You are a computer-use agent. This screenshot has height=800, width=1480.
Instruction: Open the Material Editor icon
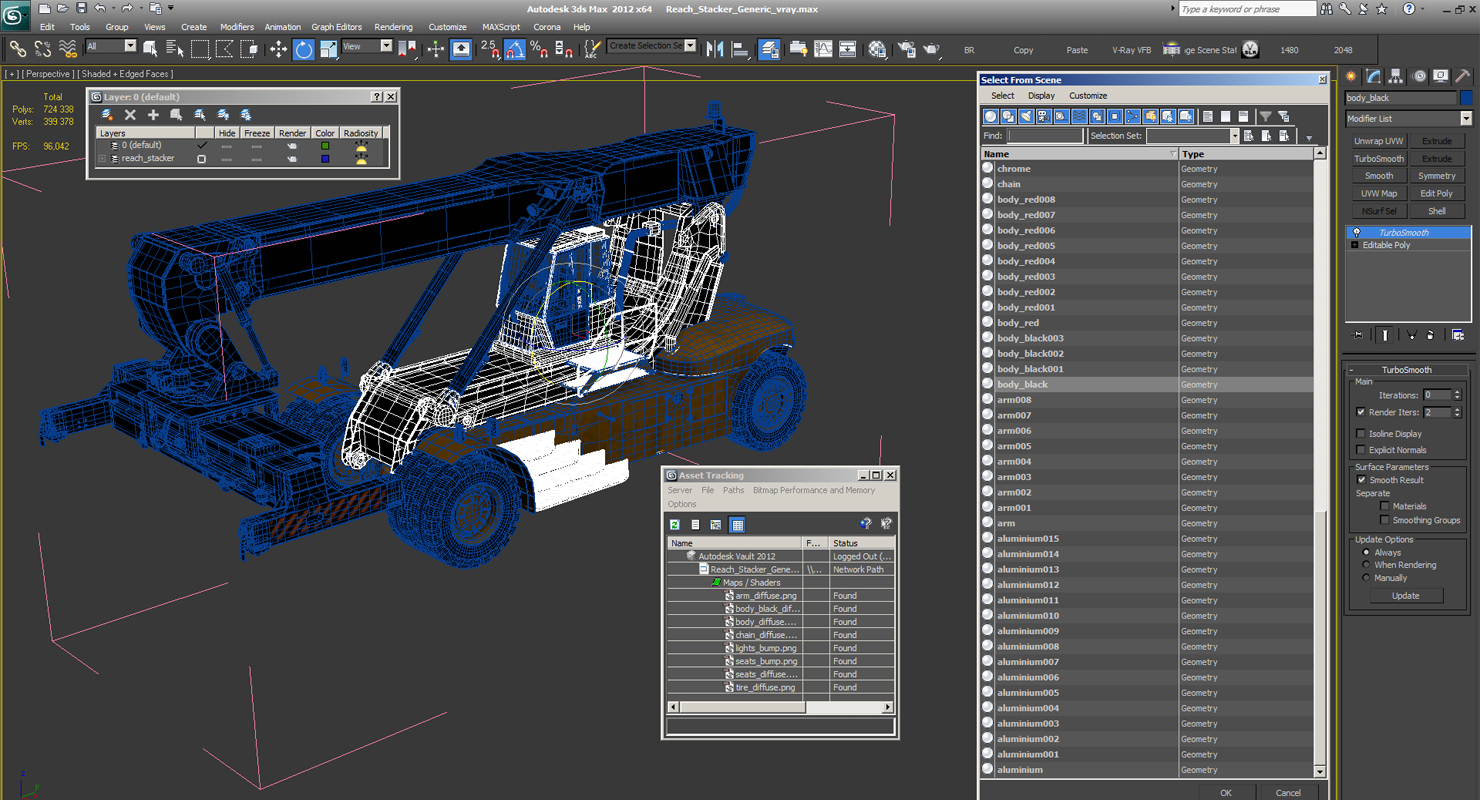tap(877, 48)
